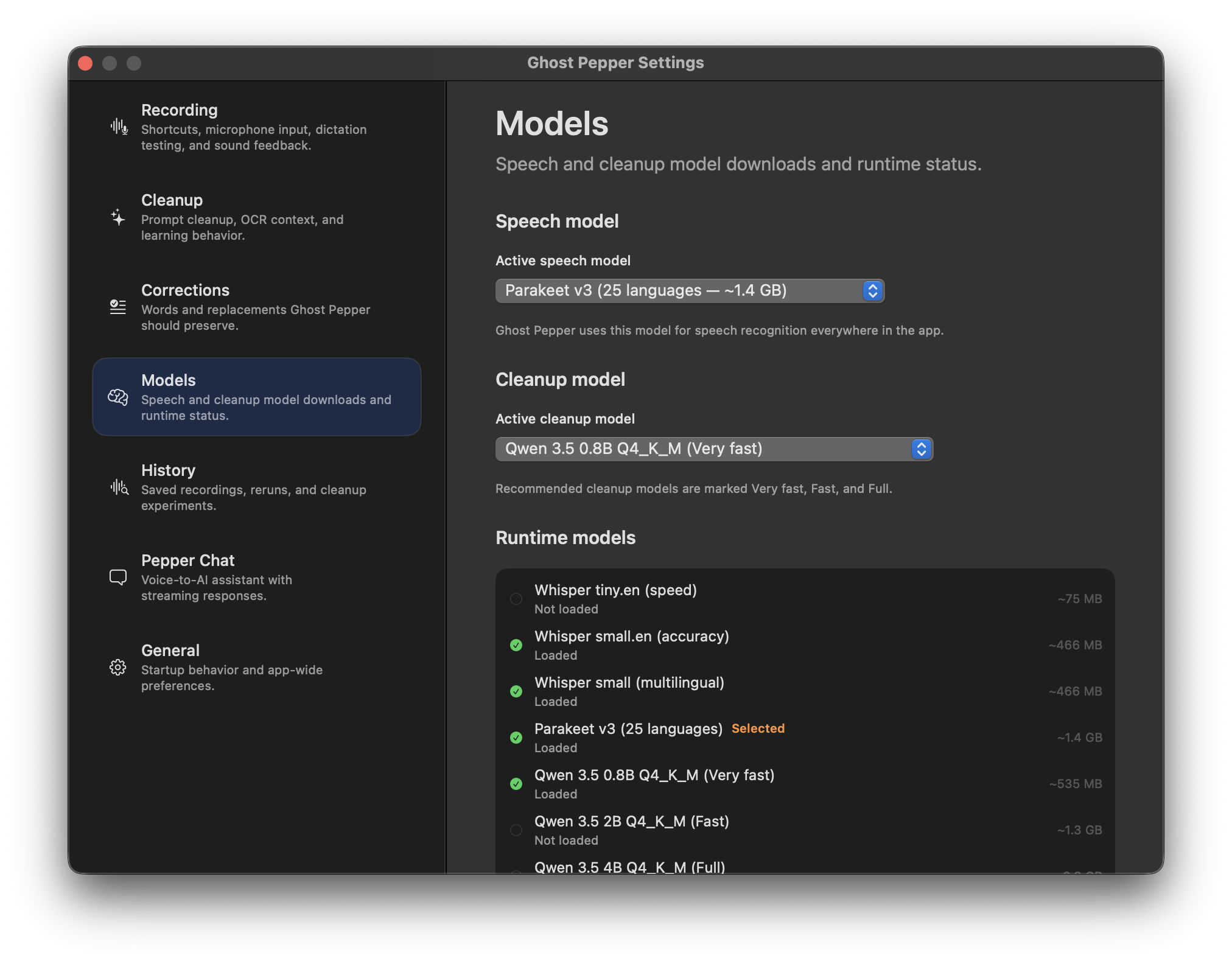Click the Recommended cleanup models hint text
This screenshot has width=1232, height=964.
(x=694, y=489)
